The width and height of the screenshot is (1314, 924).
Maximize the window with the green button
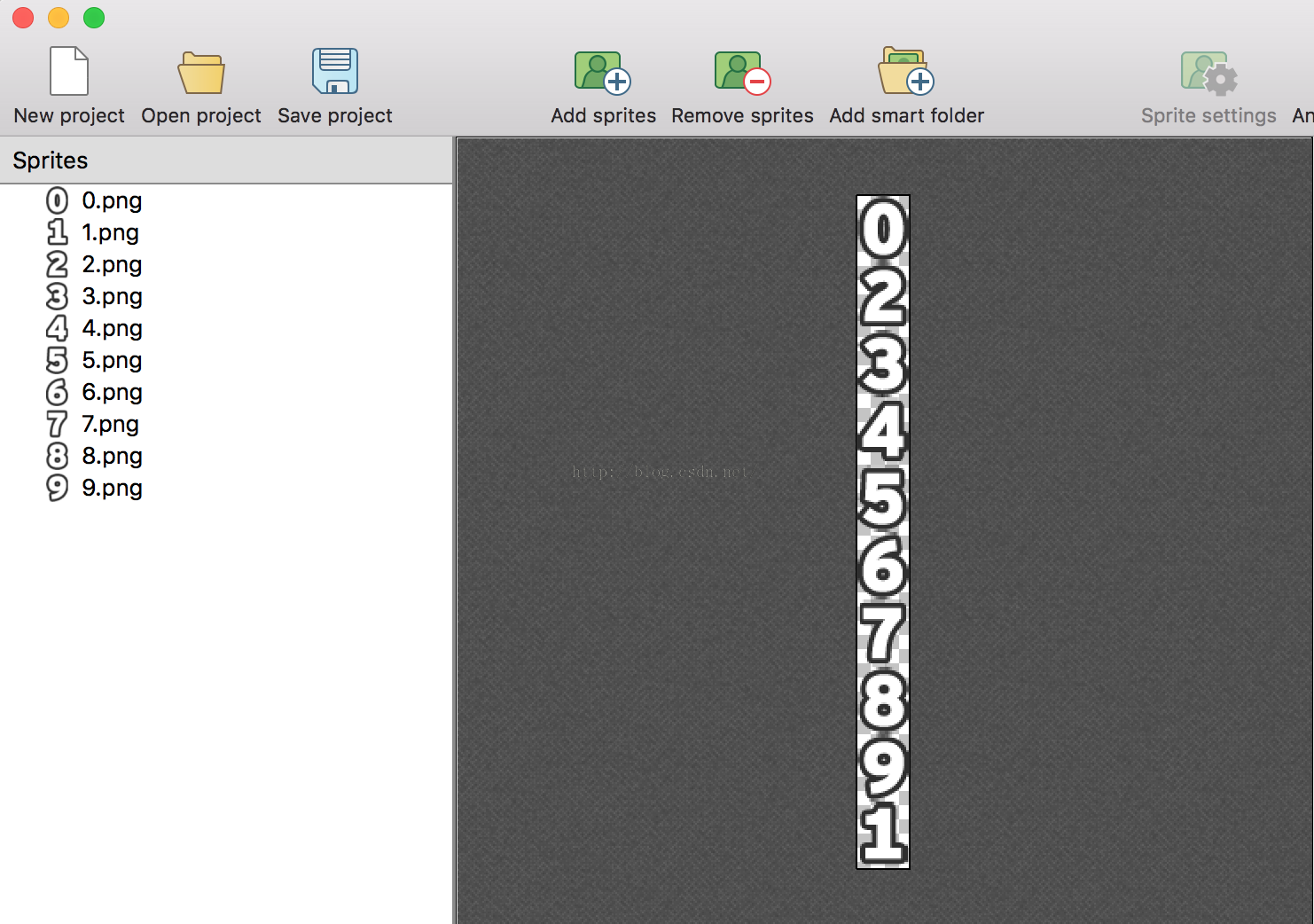coord(94,18)
